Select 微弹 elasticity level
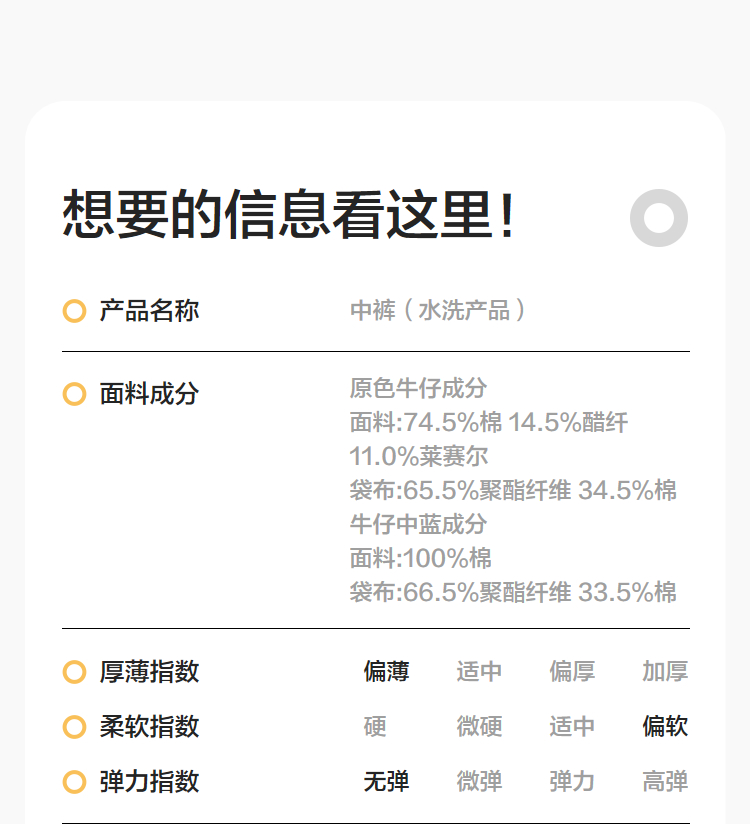 pyautogui.click(x=479, y=782)
